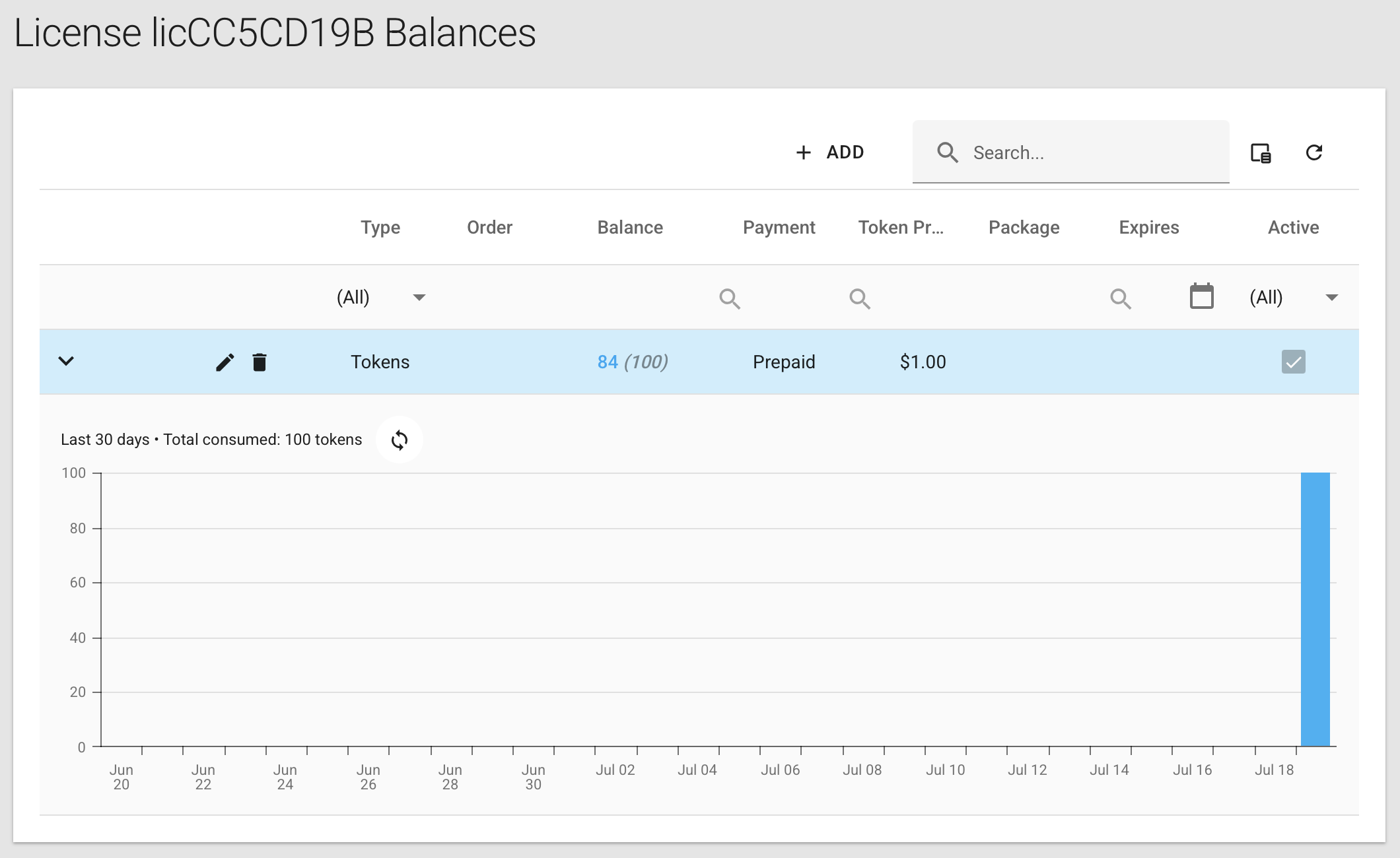Sort by the Expires column header

1148,228
